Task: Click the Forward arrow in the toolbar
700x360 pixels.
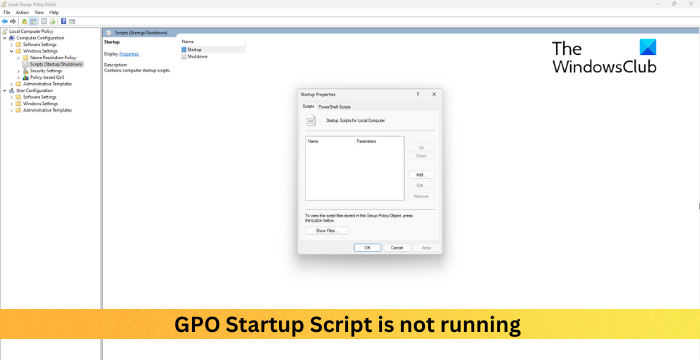Action: click(x=13, y=21)
